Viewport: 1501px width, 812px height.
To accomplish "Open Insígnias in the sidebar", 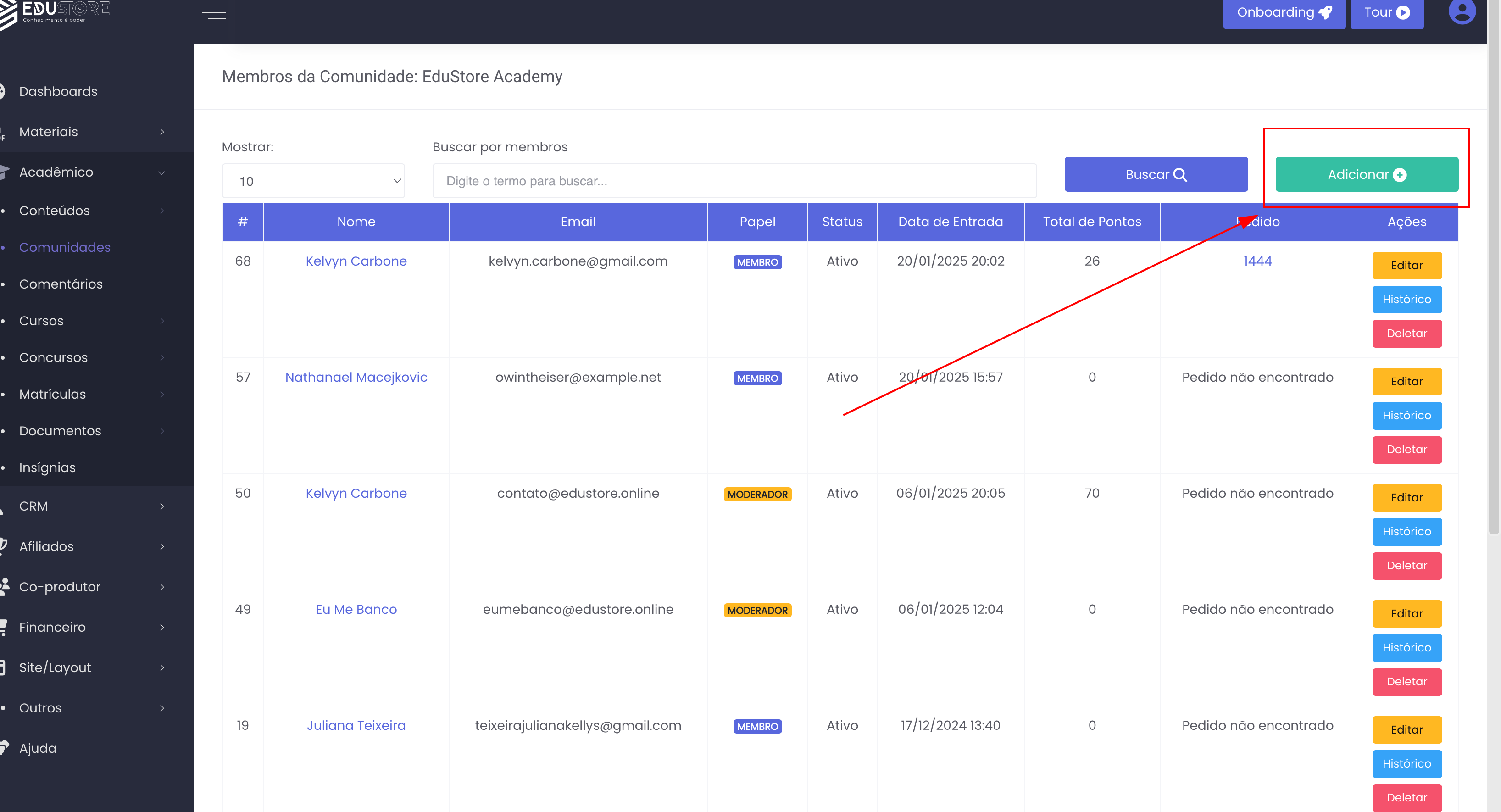I will click(47, 468).
